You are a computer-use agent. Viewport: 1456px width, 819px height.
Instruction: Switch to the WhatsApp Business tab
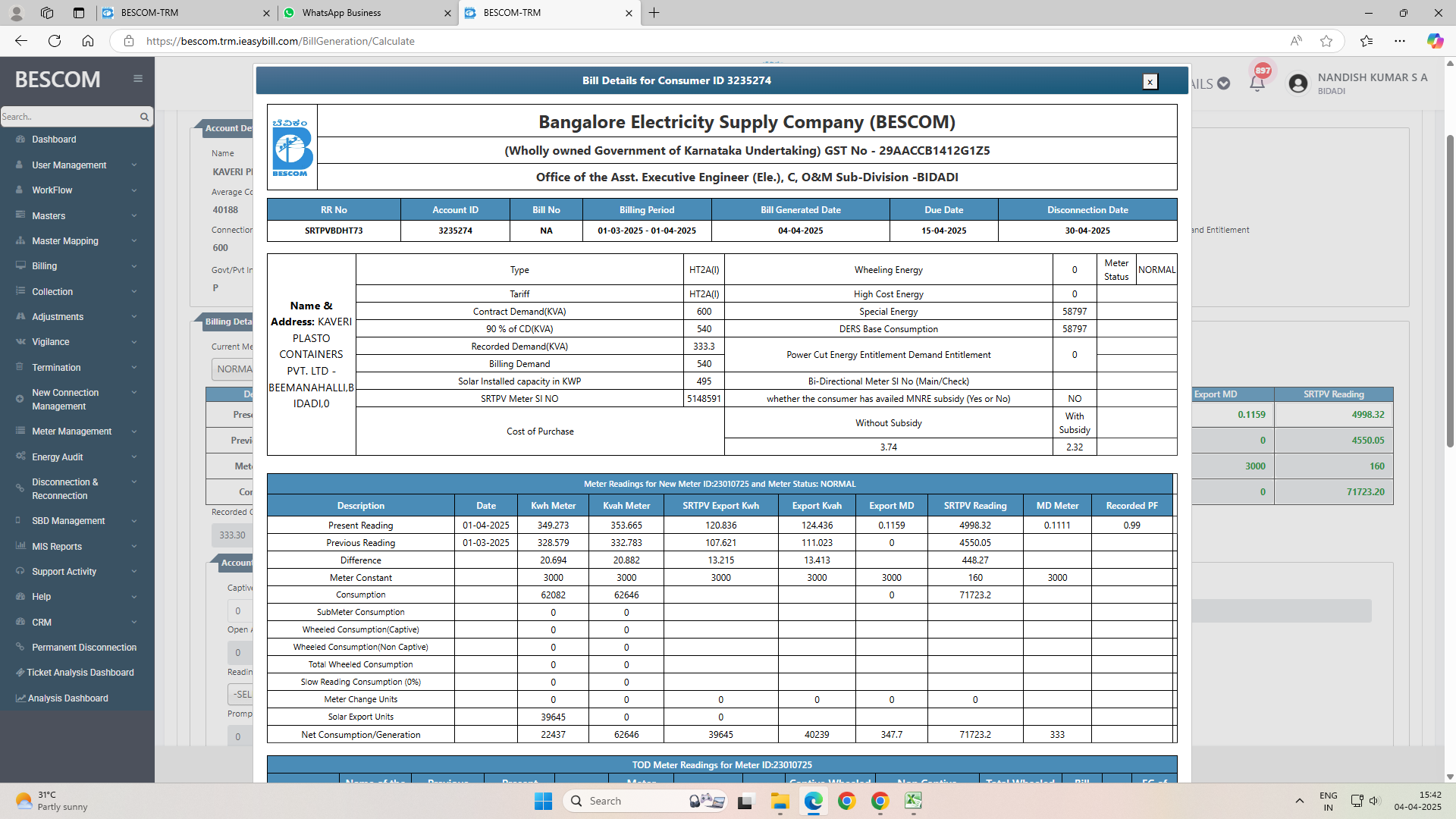(x=367, y=13)
